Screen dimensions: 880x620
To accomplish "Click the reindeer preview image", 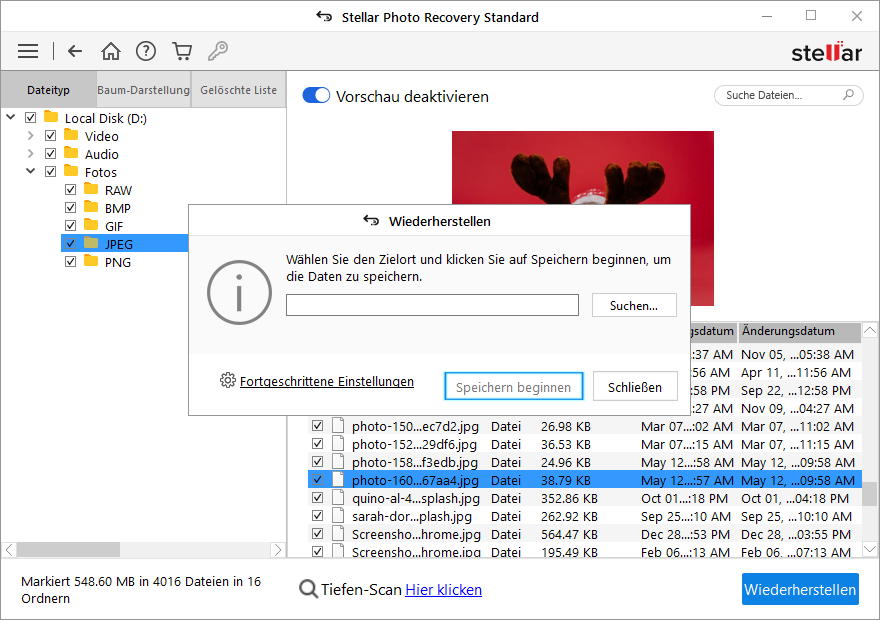I will 583,167.
